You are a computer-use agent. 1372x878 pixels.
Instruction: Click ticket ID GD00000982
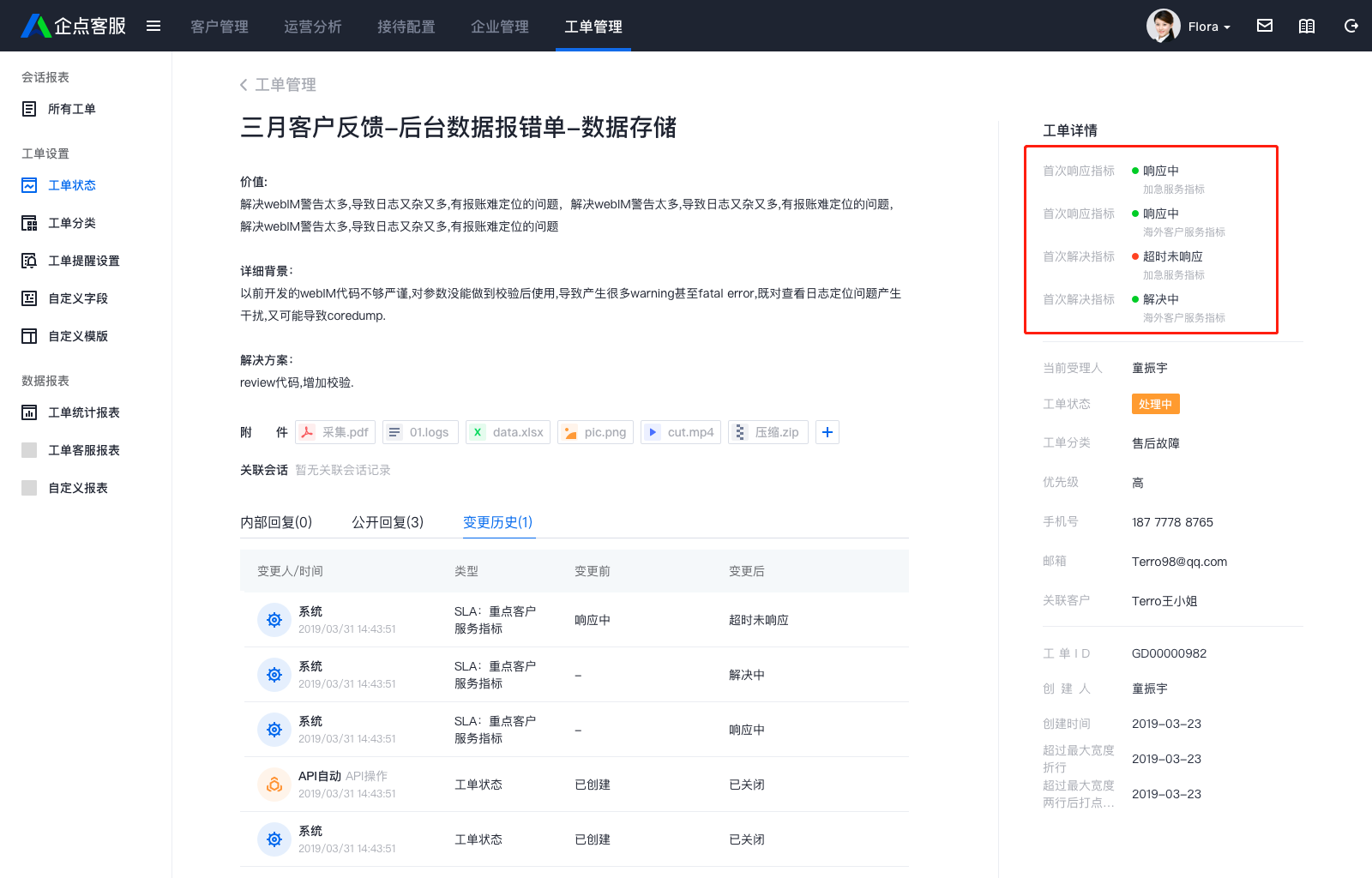click(x=1169, y=653)
